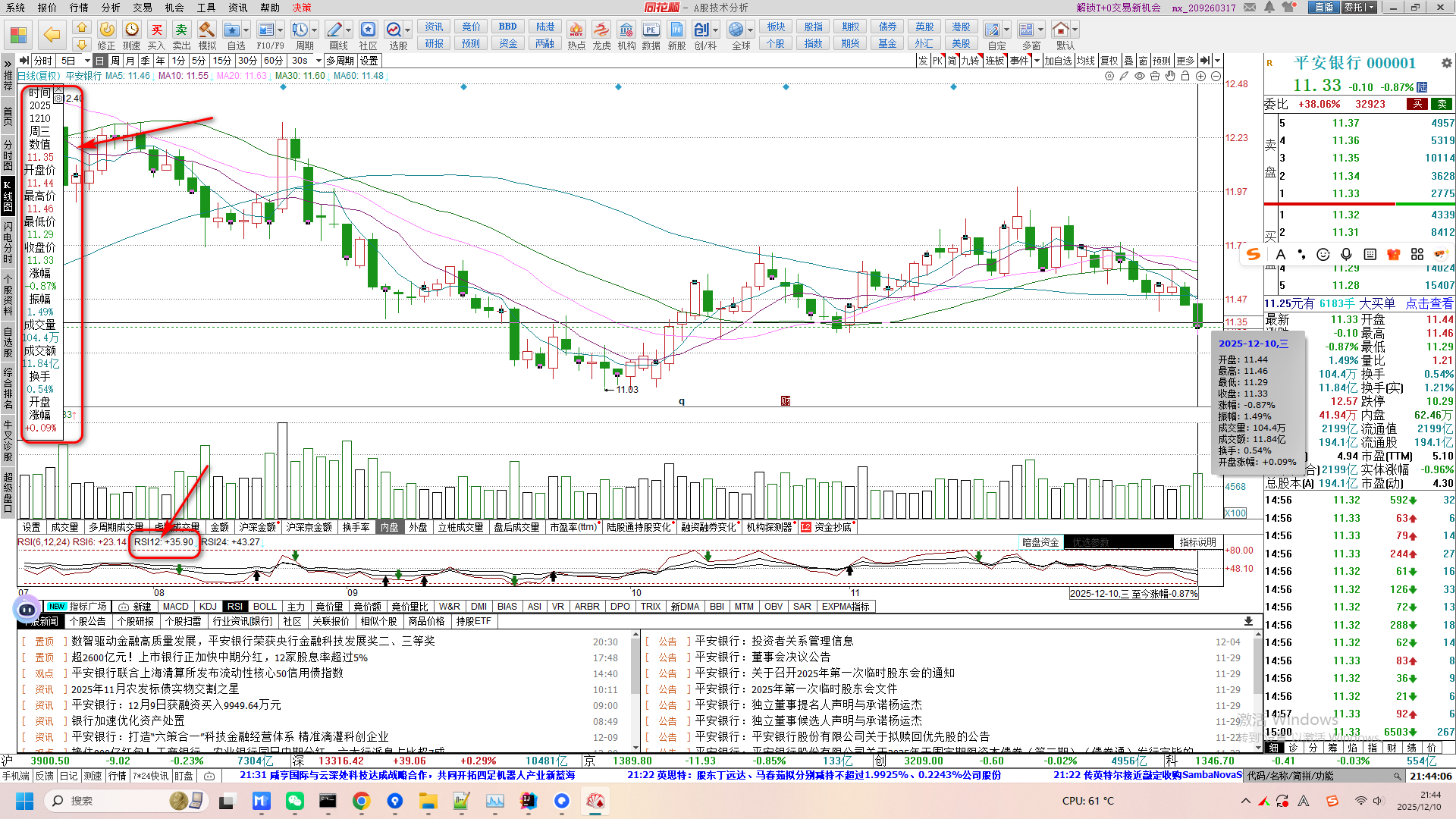Click the 卖出 (sell) toolbar icon
The width and height of the screenshot is (1456, 819).
(x=181, y=30)
